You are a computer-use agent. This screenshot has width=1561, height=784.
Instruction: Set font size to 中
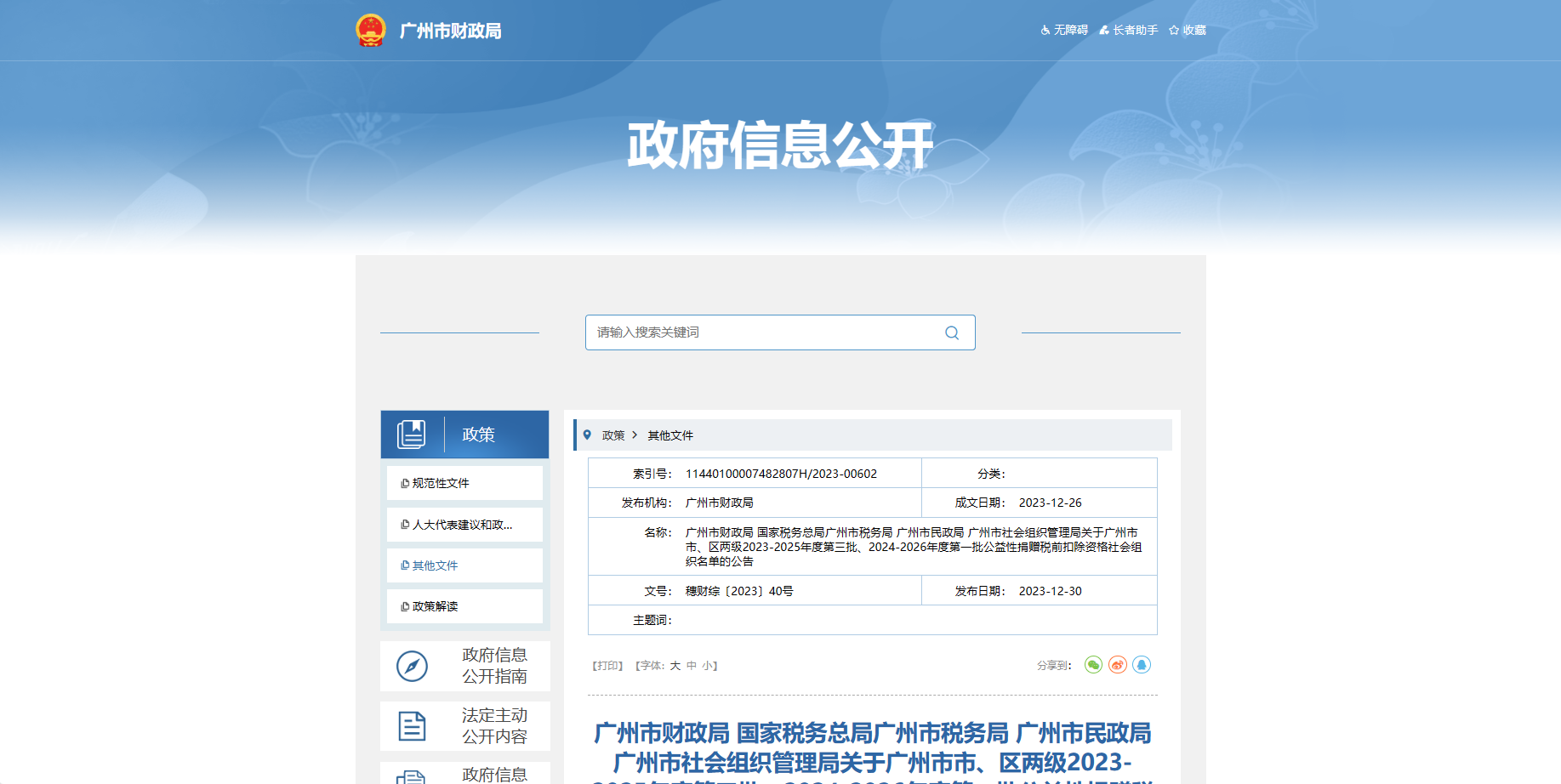click(692, 666)
